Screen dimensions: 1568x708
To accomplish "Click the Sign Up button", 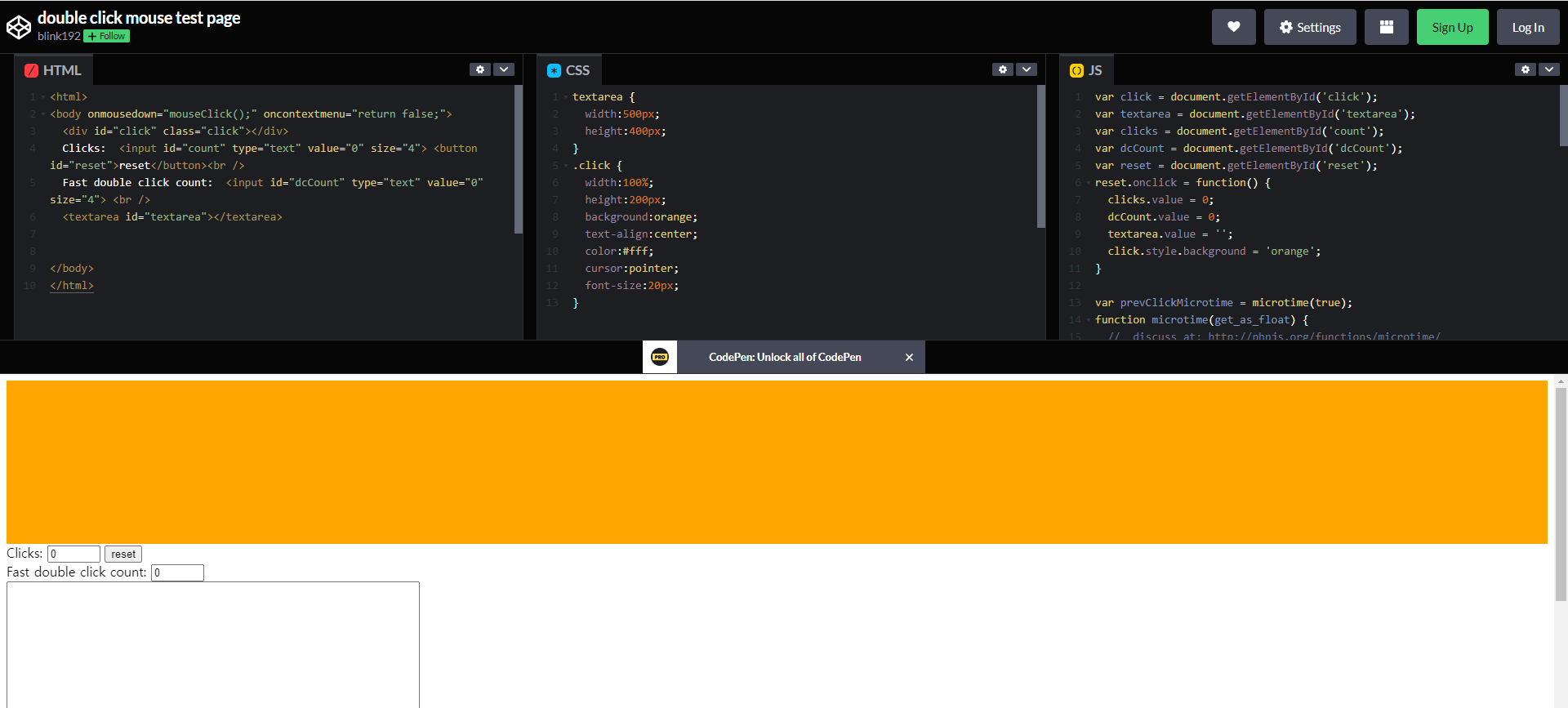I will [1452, 27].
